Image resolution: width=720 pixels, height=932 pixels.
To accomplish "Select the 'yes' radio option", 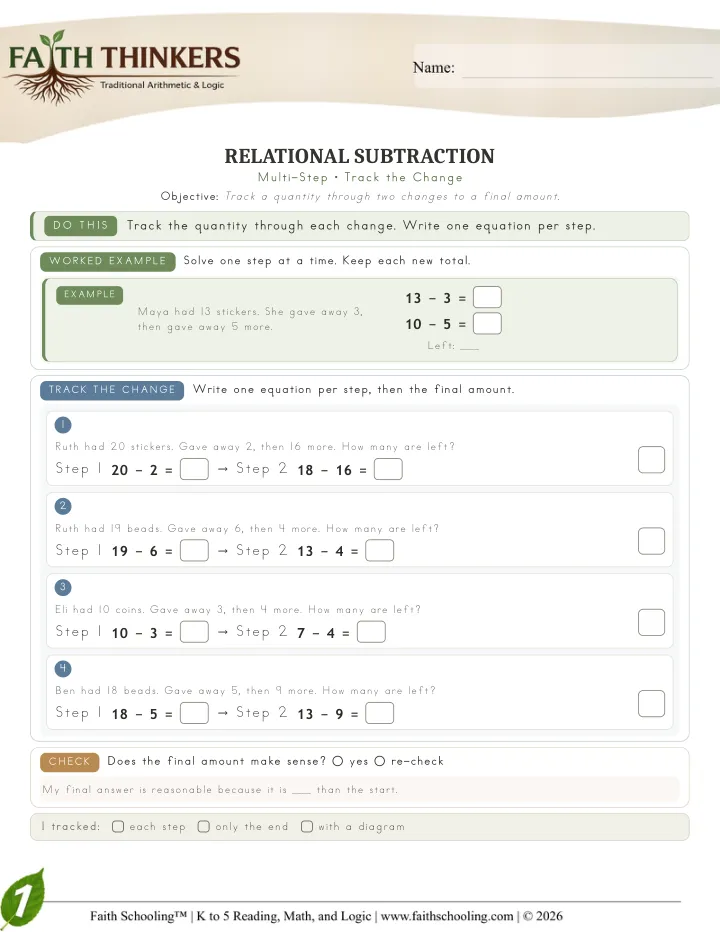I will 338,761.
